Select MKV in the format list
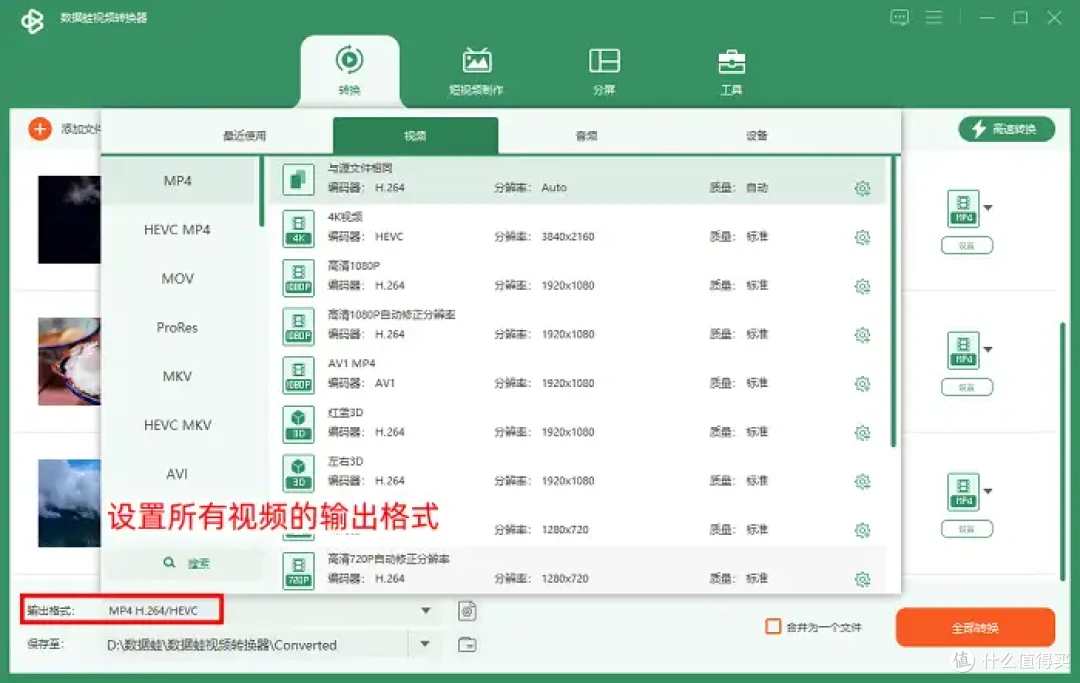The width and height of the screenshot is (1080, 683). pos(178,376)
